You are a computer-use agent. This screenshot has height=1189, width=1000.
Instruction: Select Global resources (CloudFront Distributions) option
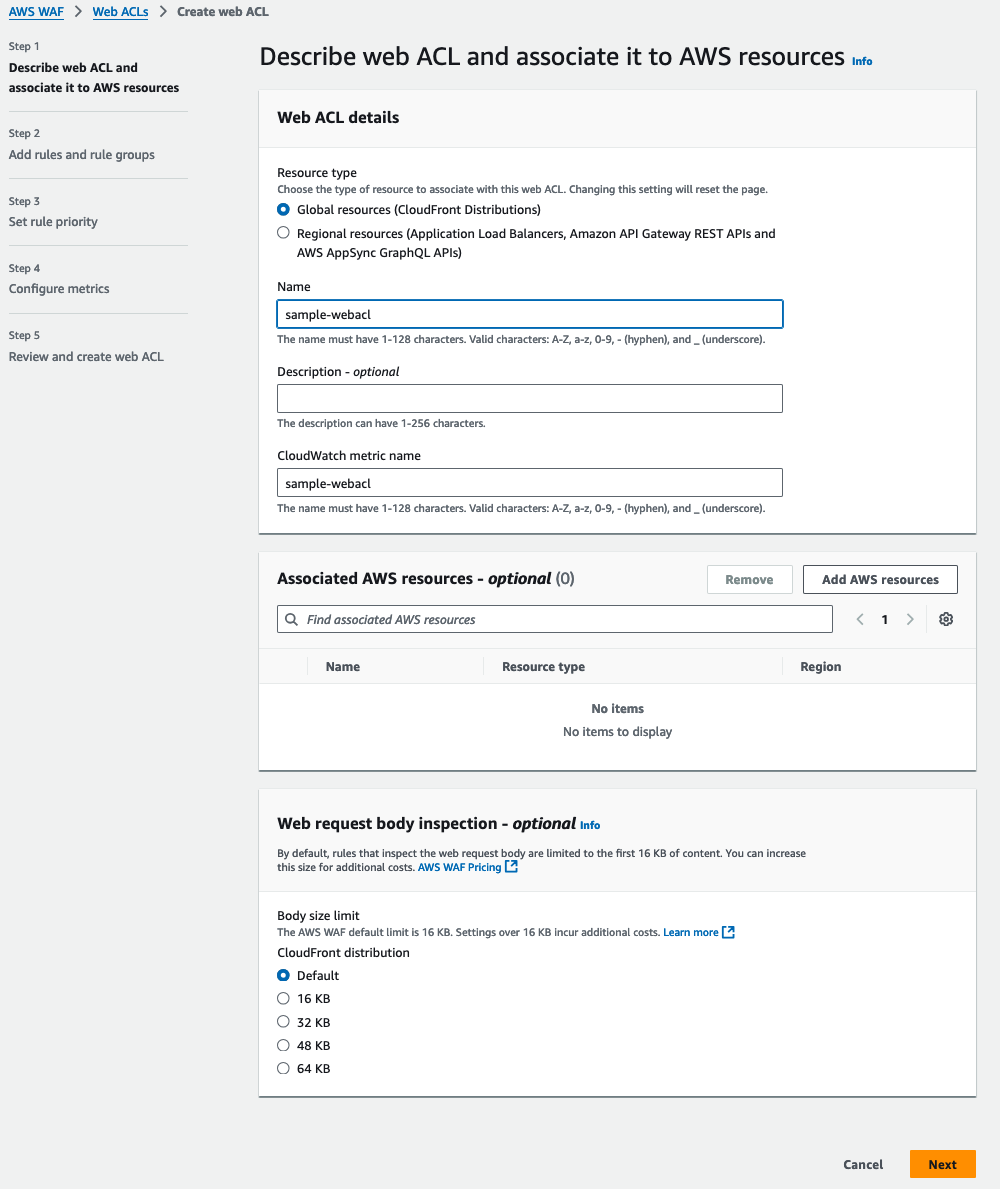click(x=283, y=210)
